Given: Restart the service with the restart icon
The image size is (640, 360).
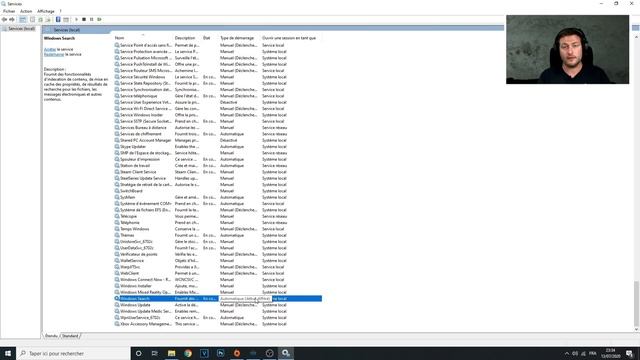Looking at the screenshot, I should coord(99,20).
